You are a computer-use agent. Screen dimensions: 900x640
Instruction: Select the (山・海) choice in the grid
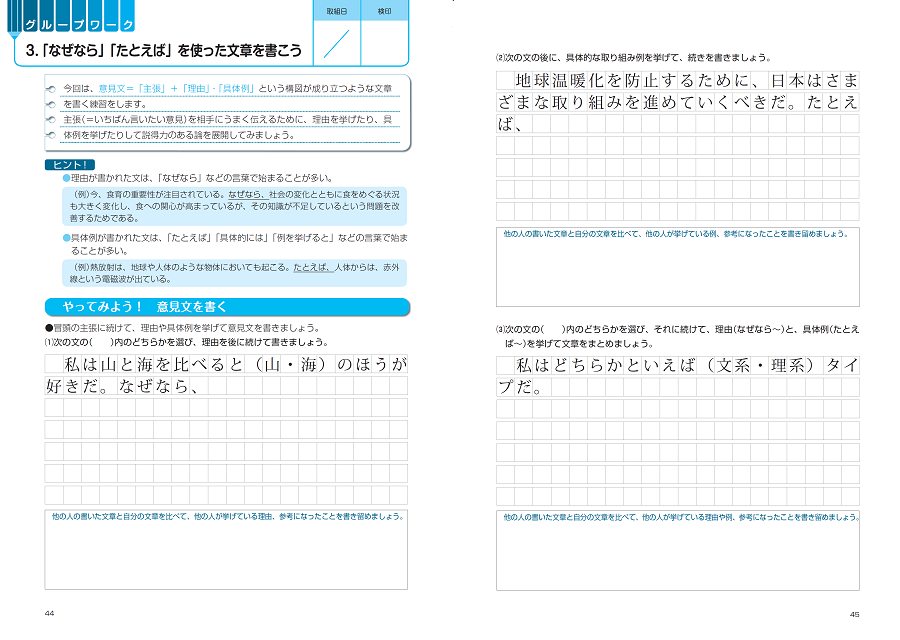pos(289,364)
